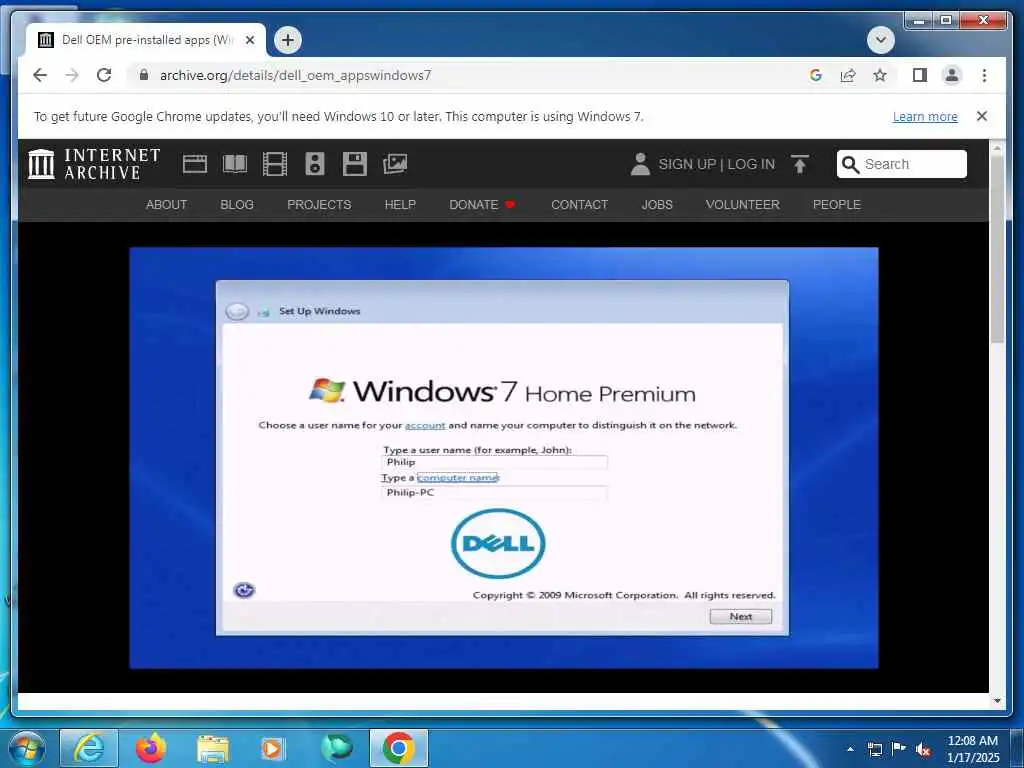Screen dimensions: 1024x768
Task: Open the Software floppy disk icon
Action: click(355, 164)
